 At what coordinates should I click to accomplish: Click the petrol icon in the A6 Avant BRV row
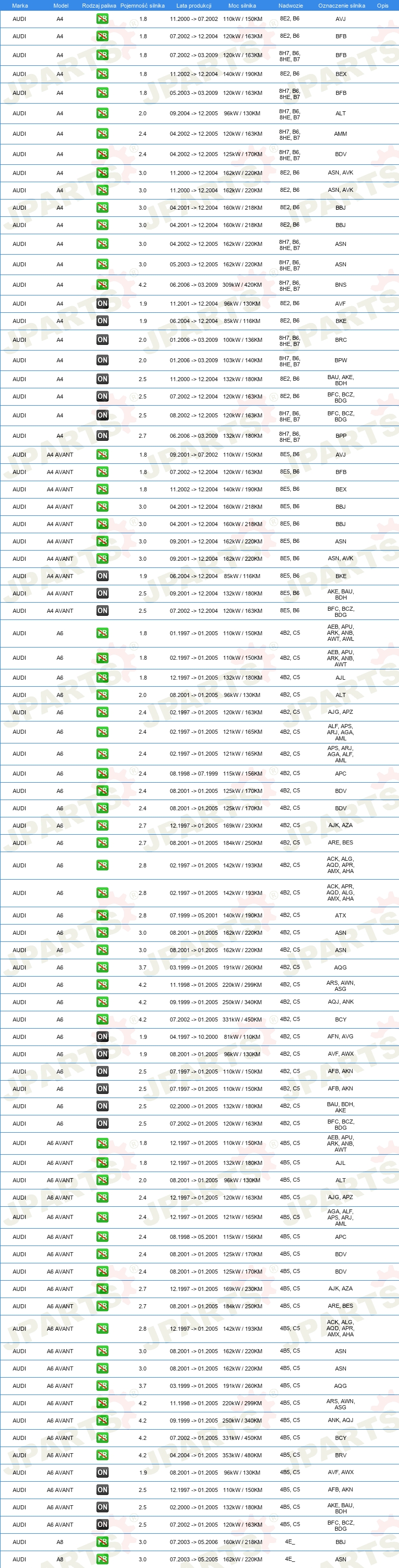[x=102, y=1455]
